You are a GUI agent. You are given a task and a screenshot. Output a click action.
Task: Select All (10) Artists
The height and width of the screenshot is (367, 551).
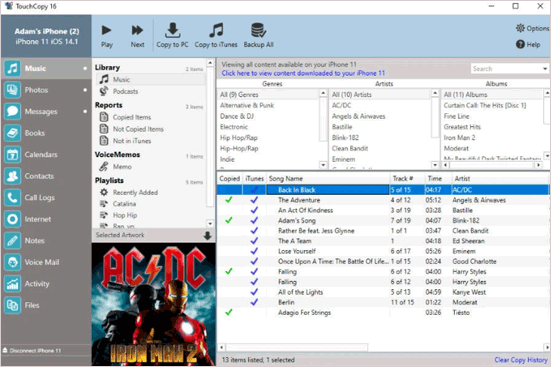[x=351, y=95]
